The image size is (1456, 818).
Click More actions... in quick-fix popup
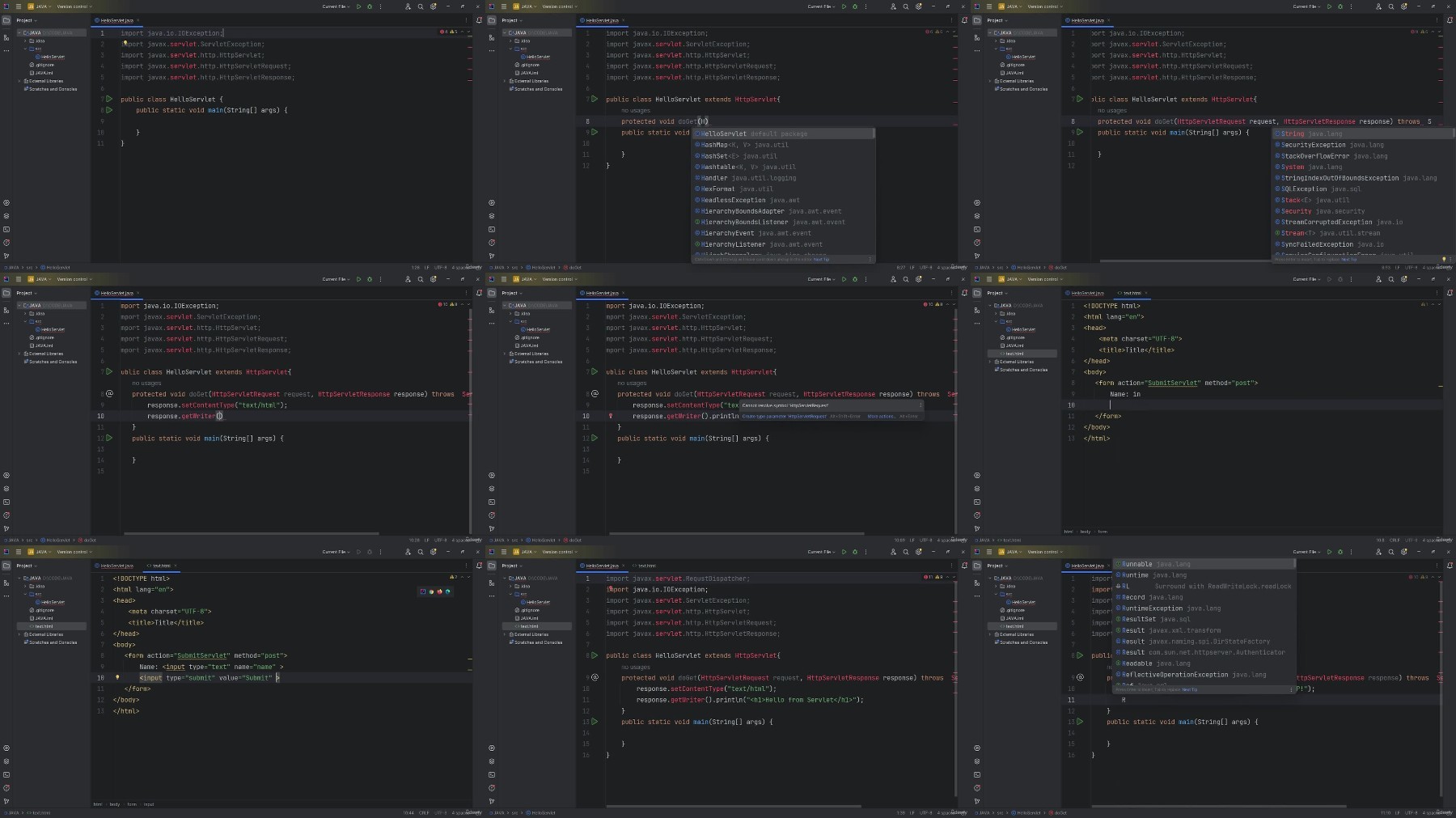tap(881, 416)
